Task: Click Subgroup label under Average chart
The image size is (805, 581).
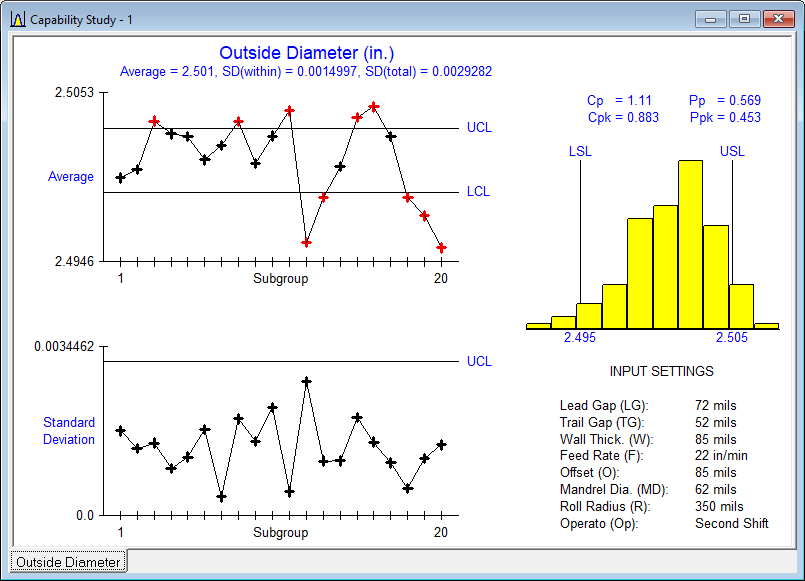Action: [x=280, y=279]
